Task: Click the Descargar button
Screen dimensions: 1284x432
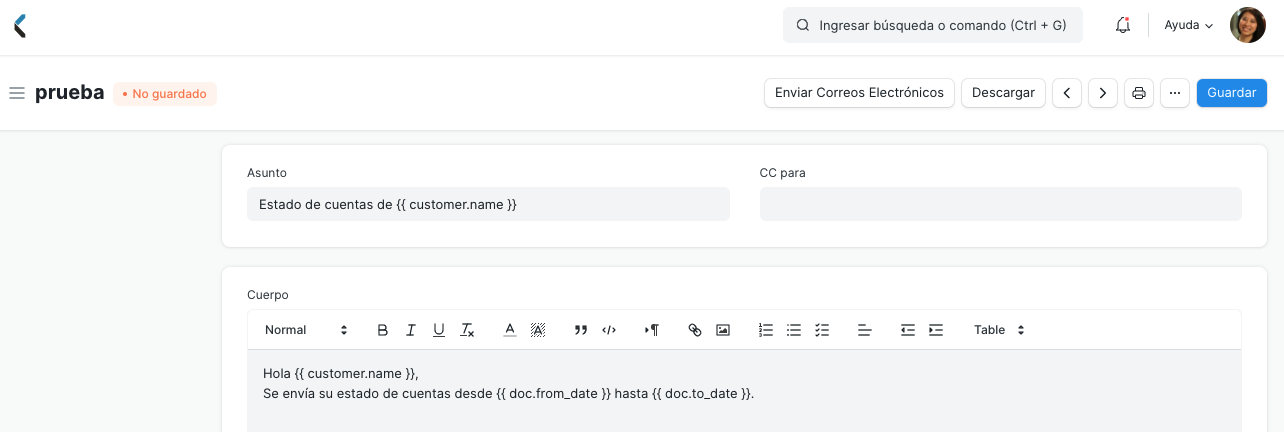Action: (x=1003, y=93)
